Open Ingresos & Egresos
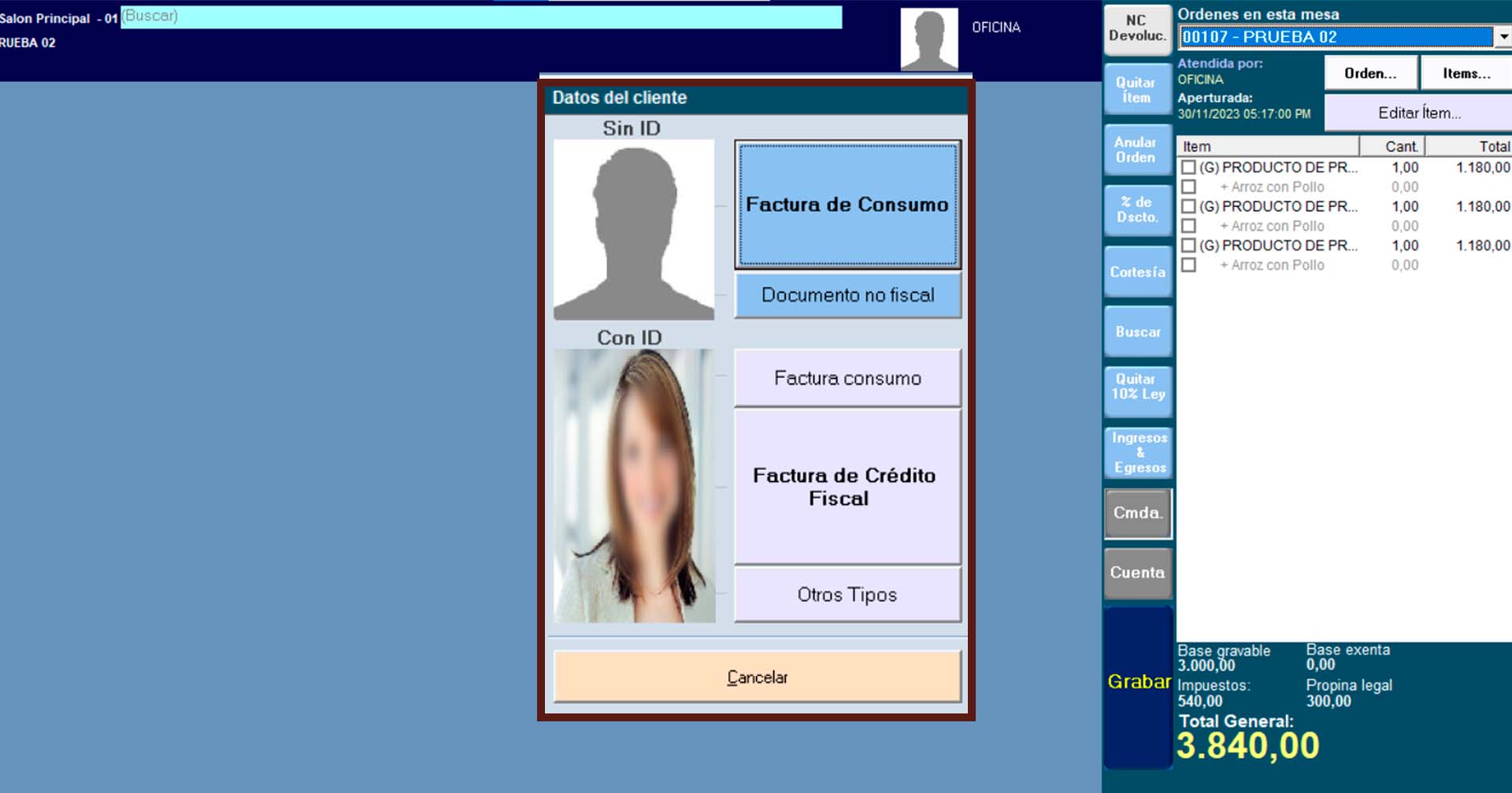The image size is (1512, 793). 1138,452
